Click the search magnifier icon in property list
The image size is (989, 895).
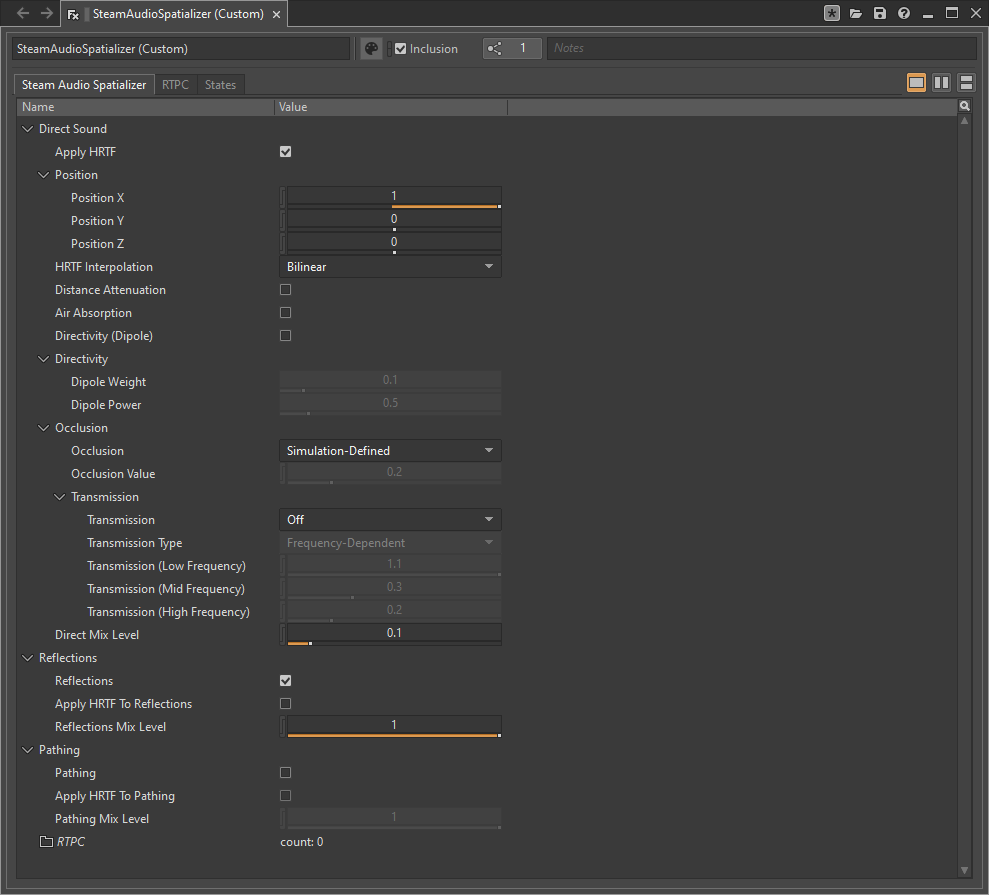pos(964,106)
